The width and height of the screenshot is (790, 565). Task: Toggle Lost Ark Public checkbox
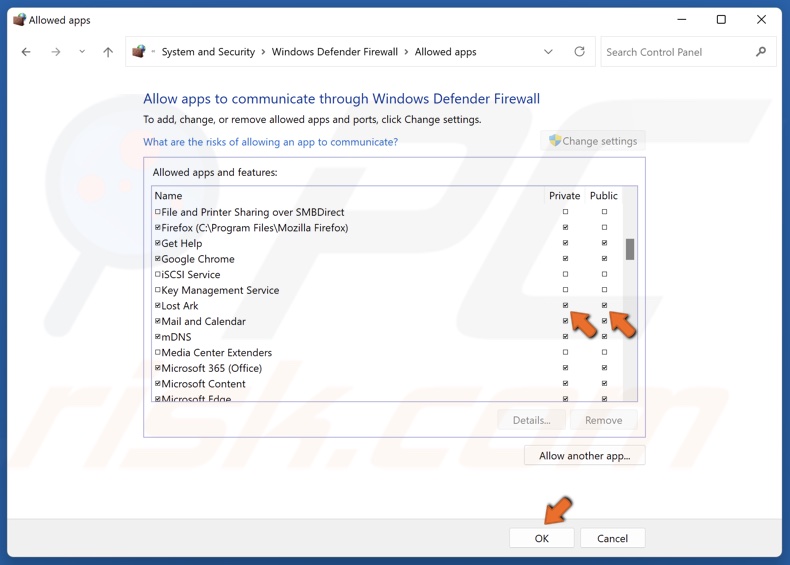click(x=604, y=305)
